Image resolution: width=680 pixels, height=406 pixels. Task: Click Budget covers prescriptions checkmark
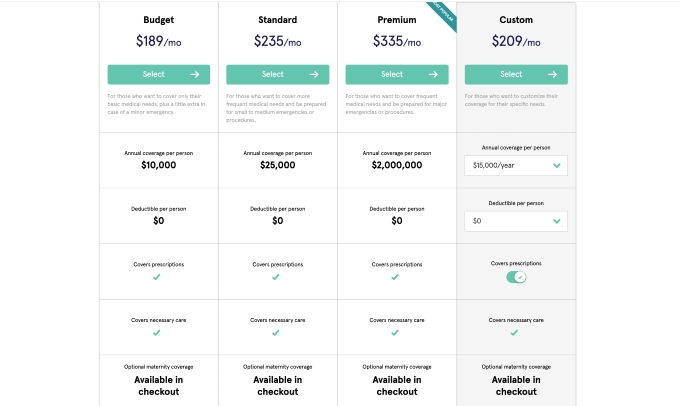coord(157,277)
